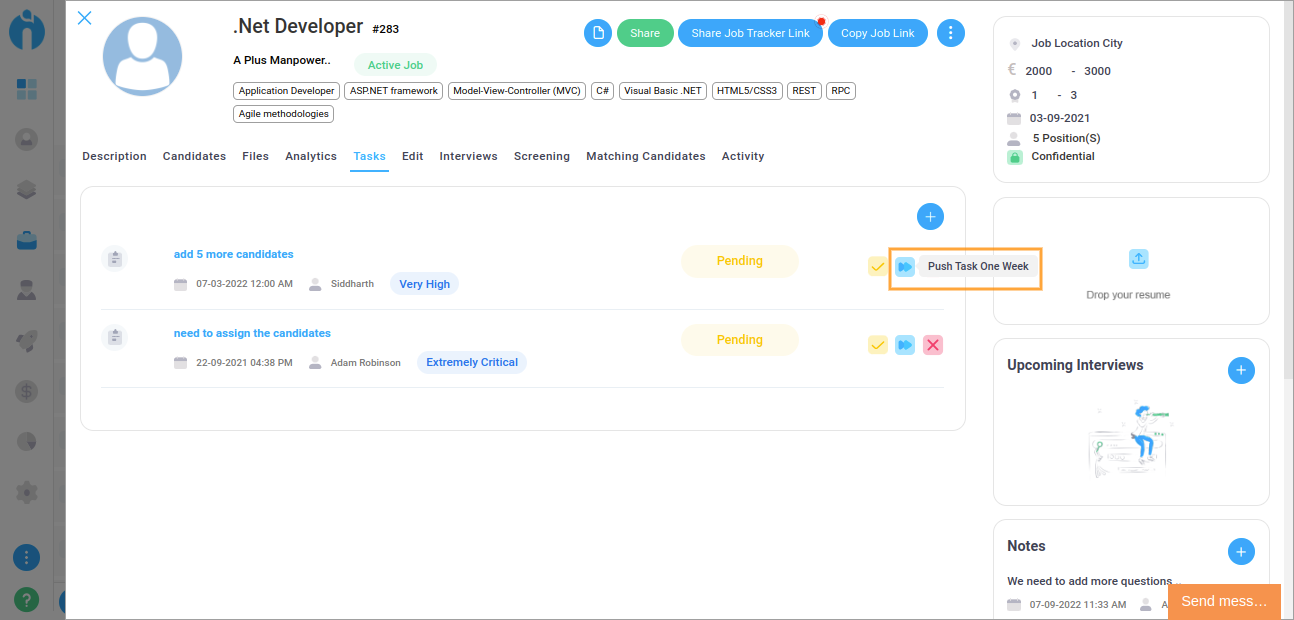Close the job details panel
This screenshot has width=1294, height=620.
click(85, 18)
